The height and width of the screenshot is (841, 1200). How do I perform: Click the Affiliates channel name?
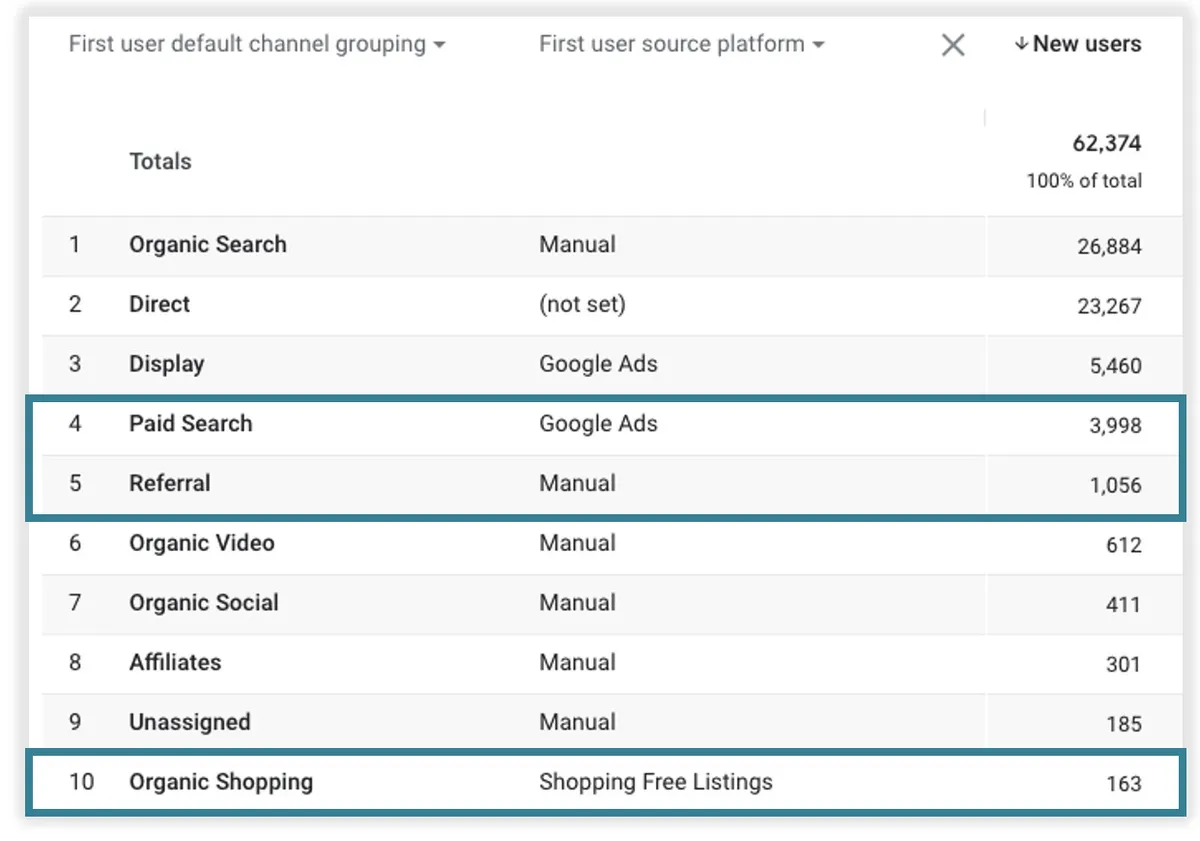pyautogui.click(x=175, y=663)
